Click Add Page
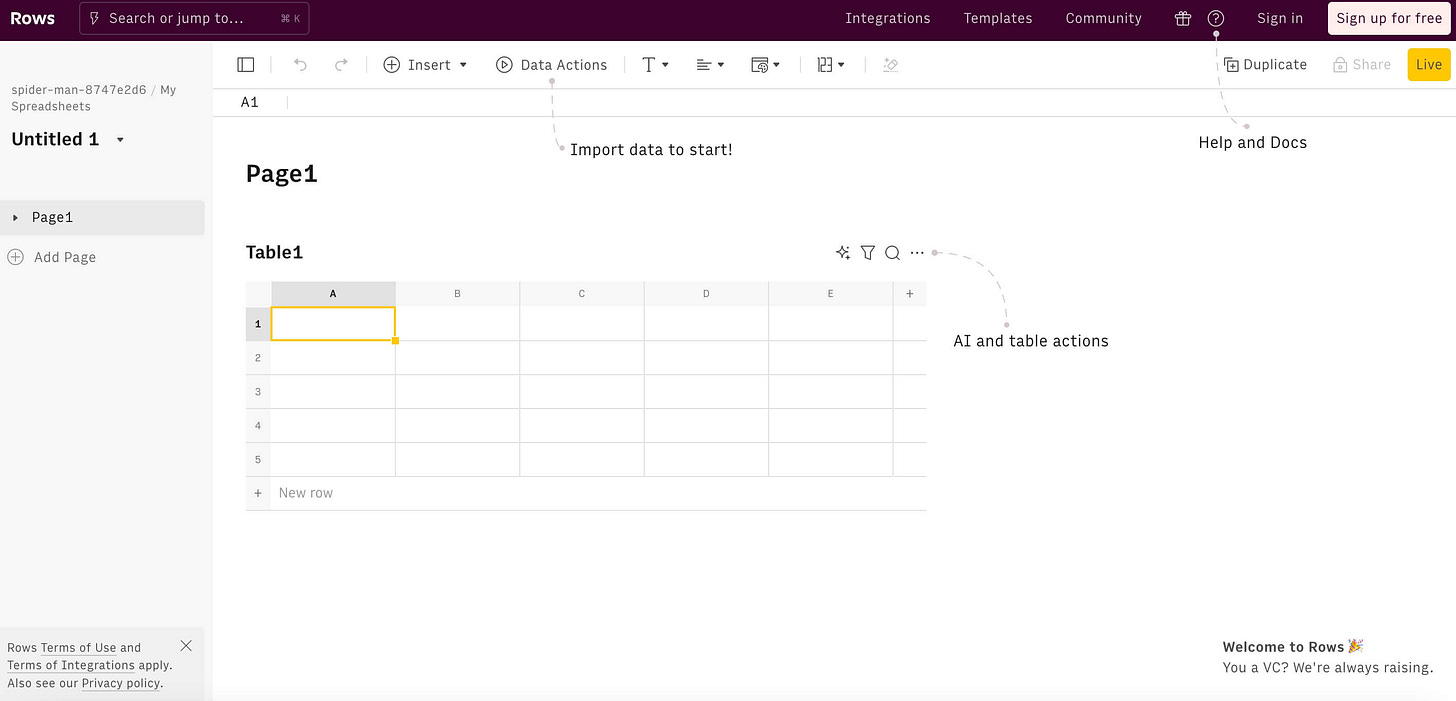Screen dimensions: 1456x701 52,257
